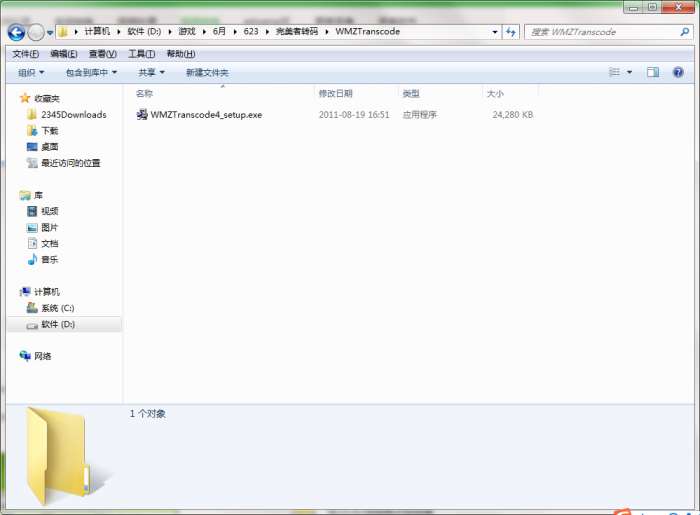Expand the chevron after 6月 breadcrumb
The height and width of the screenshot is (515, 700).
pyautogui.click(x=235, y=32)
